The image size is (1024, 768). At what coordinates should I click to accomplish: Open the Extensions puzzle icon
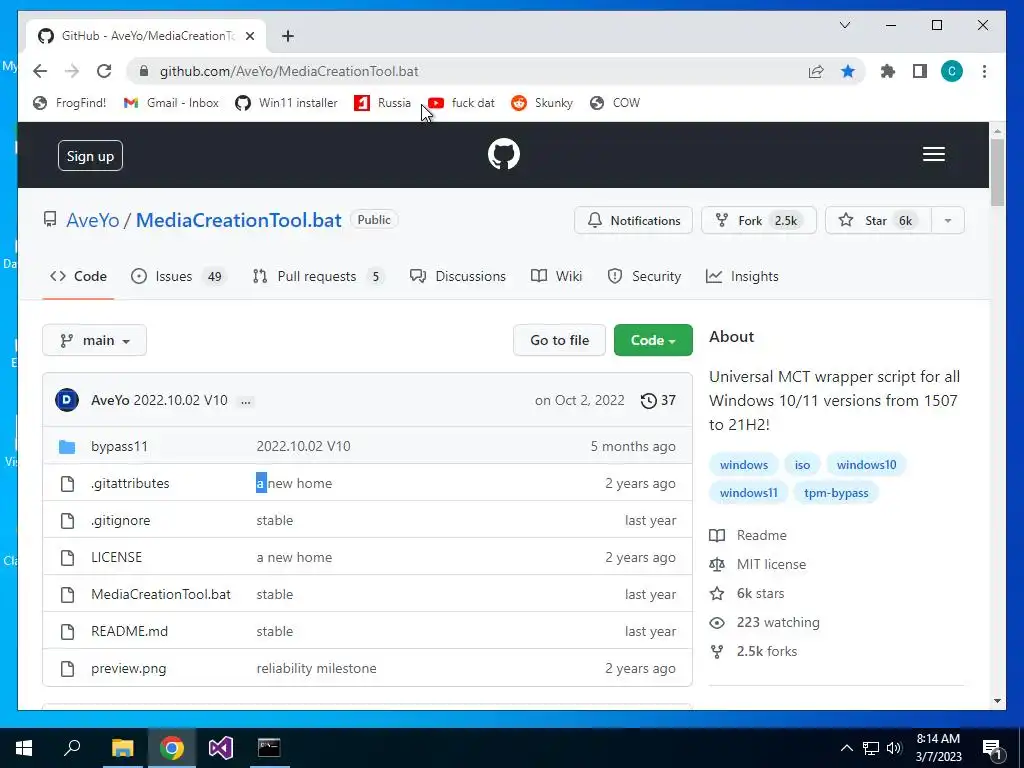[x=888, y=71]
